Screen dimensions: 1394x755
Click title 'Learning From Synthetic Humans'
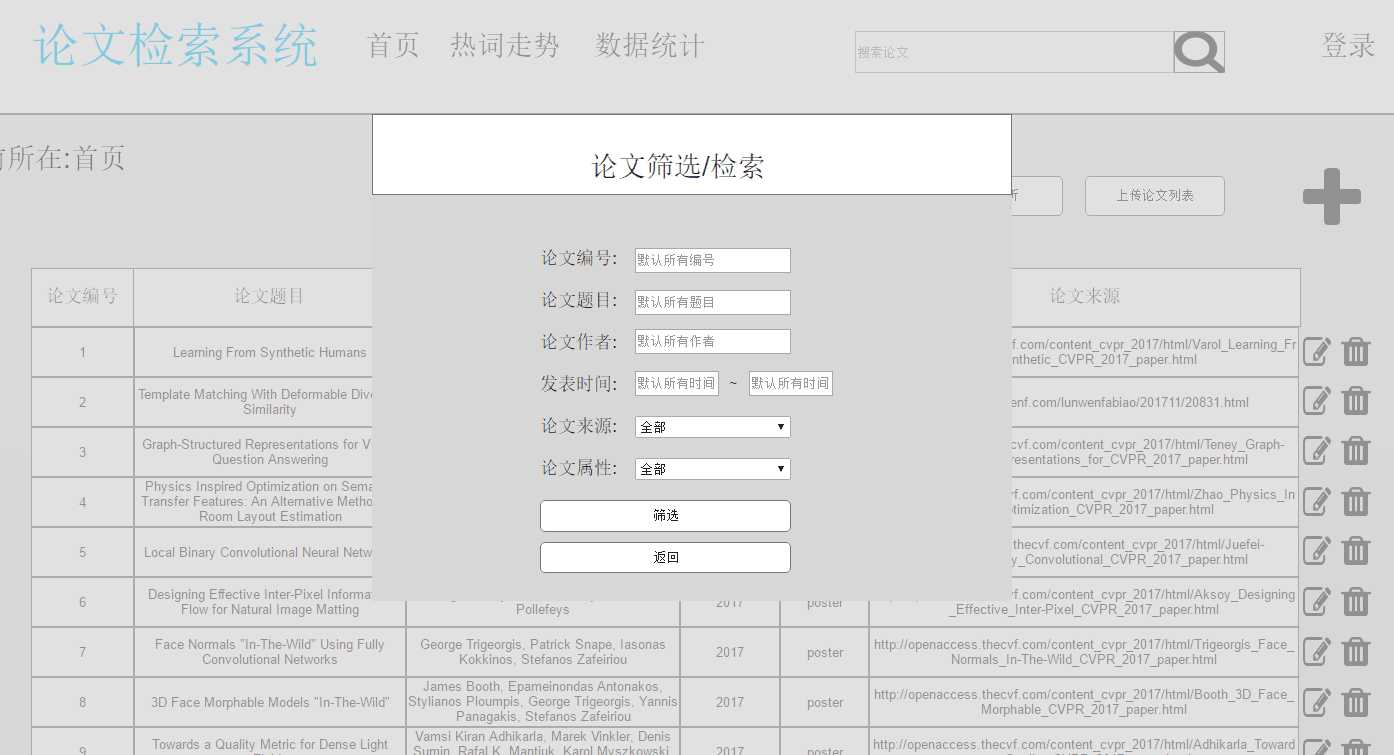point(270,352)
